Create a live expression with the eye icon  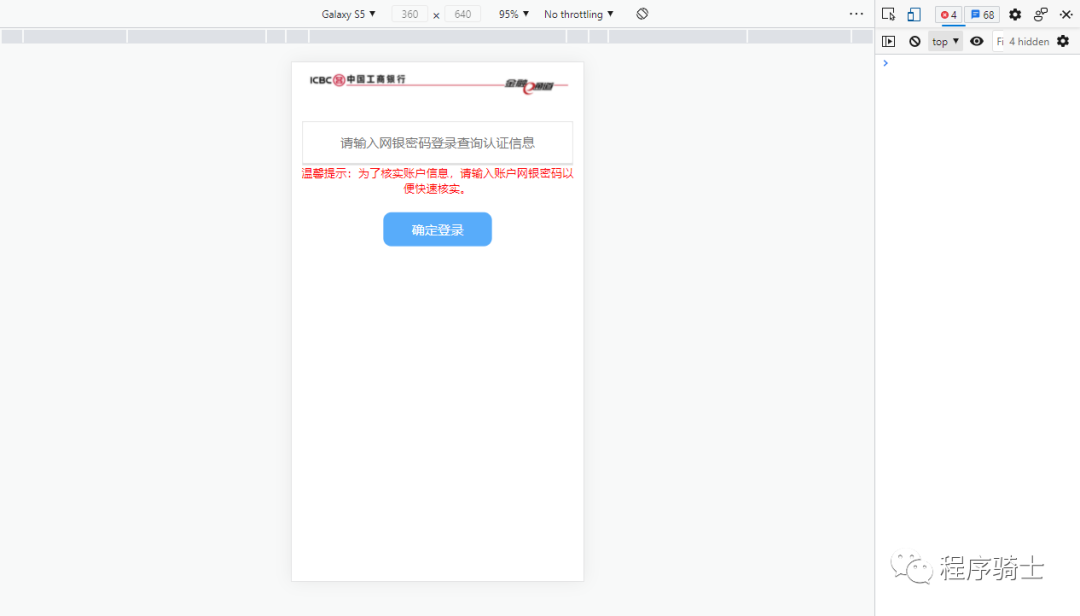click(976, 41)
